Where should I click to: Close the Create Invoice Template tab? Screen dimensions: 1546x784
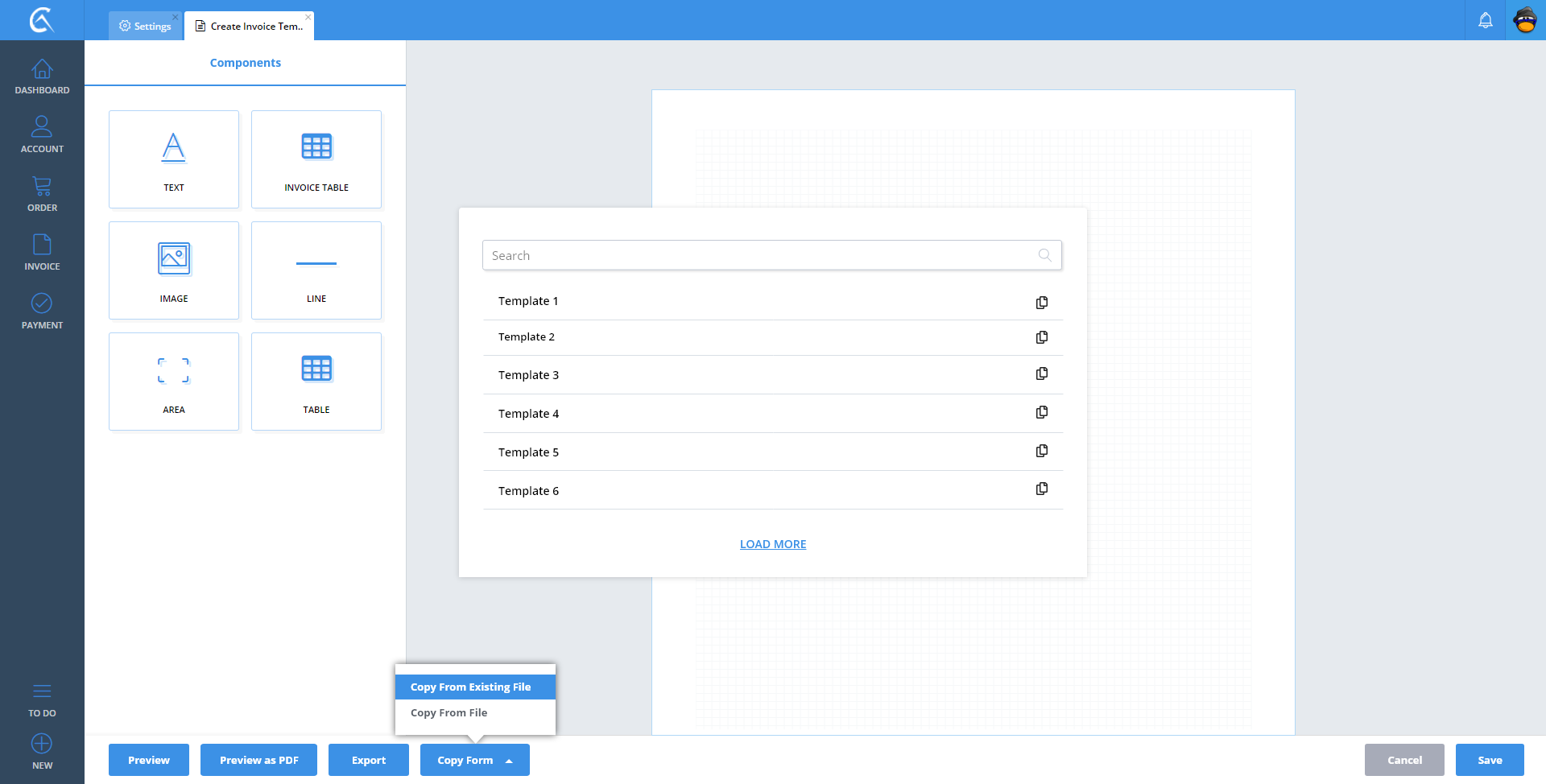(x=308, y=17)
